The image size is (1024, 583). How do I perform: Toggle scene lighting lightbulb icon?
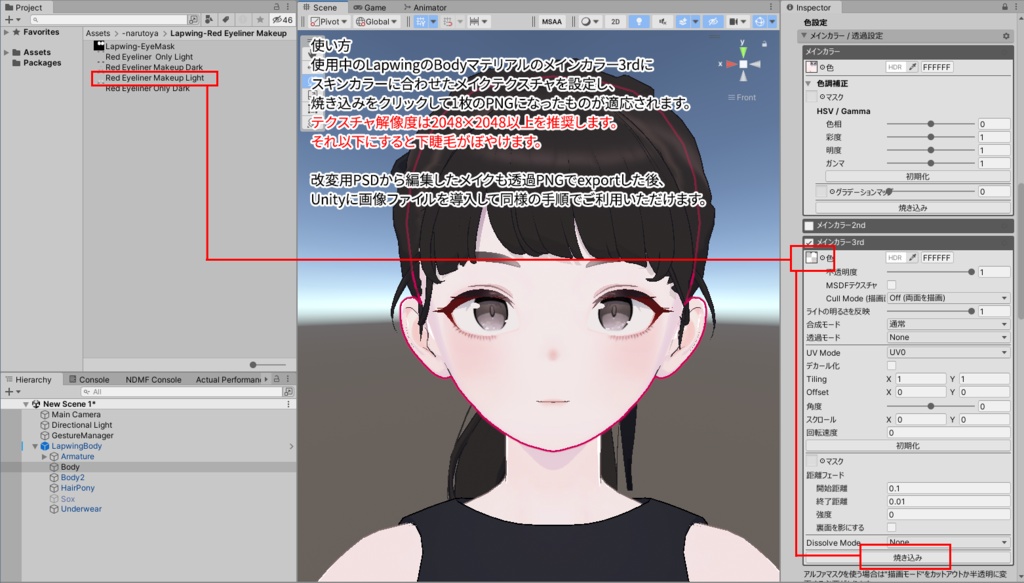tap(639, 22)
